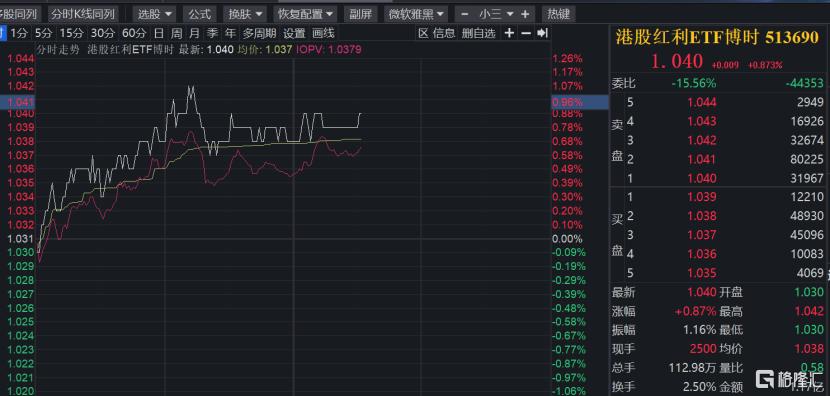Viewport: 830px width, 396px height.
Task: Toggle 多股同列 view mode
Action: [x=18, y=14]
